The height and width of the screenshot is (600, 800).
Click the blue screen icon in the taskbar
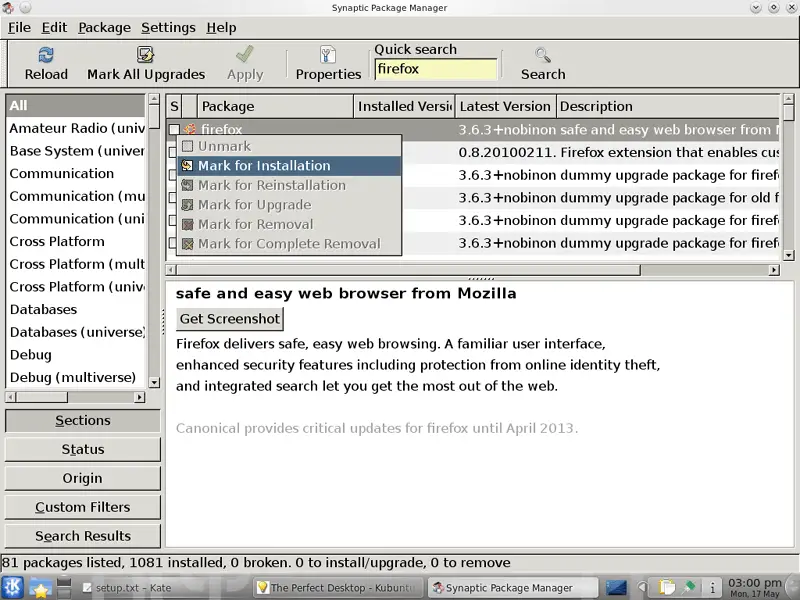point(616,588)
